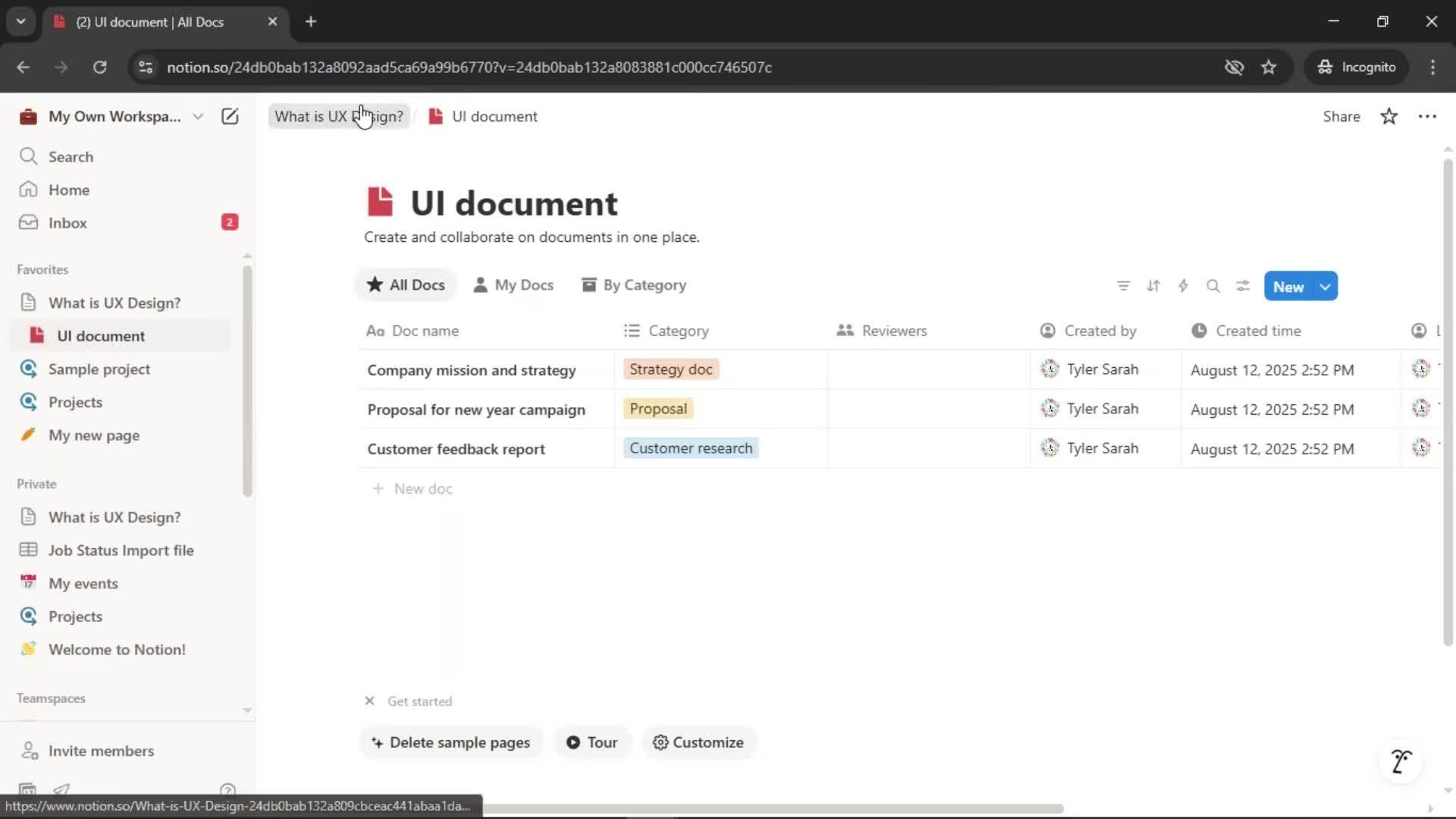Open Chrome three-dot menu
The image size is (1456, 819).
(x=1432, y=67)
